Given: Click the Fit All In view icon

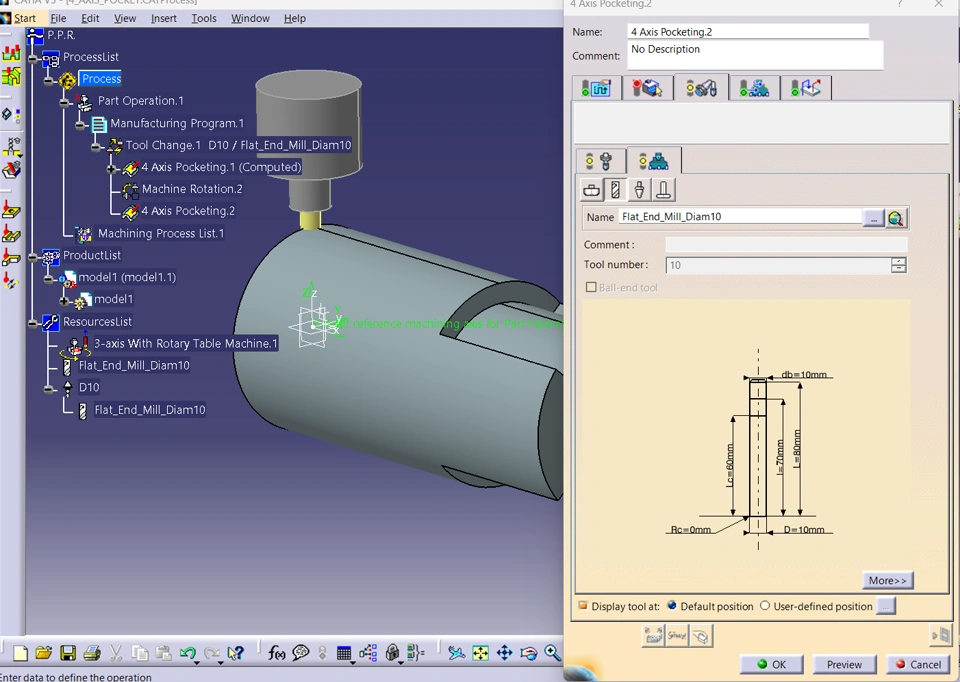Looking at the screenshot, I should pos(480,653).
